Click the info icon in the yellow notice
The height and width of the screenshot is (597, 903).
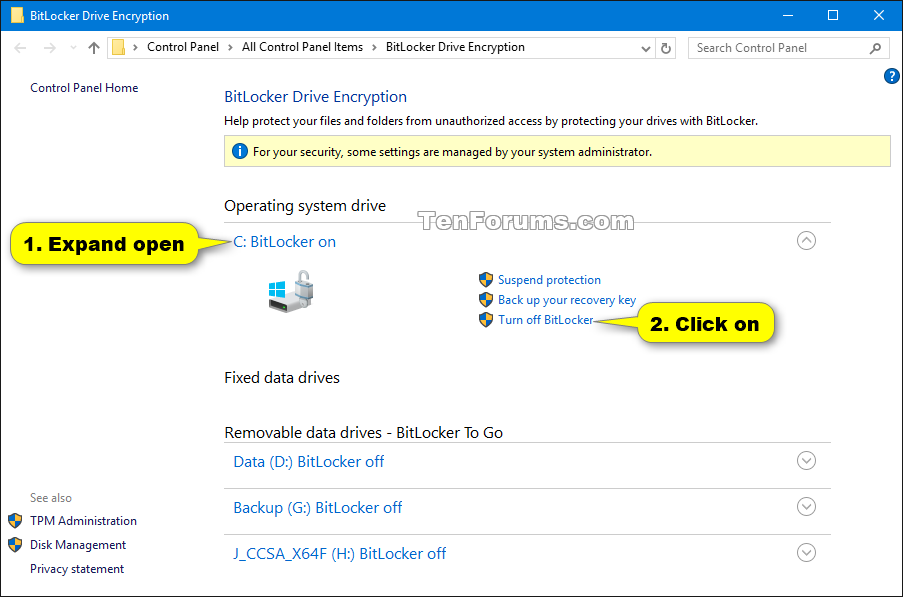coord(240,151)
